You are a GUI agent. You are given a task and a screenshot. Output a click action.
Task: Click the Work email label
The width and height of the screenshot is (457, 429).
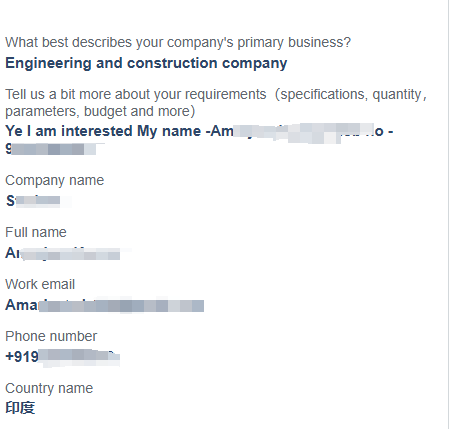click(x=40, y=284)
